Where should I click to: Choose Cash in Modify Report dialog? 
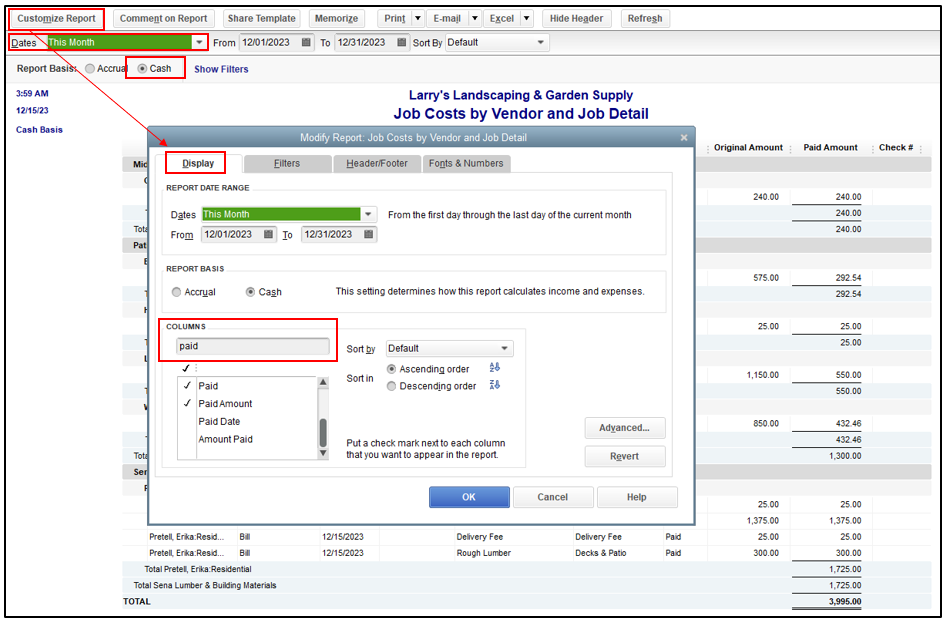(250, 292)
